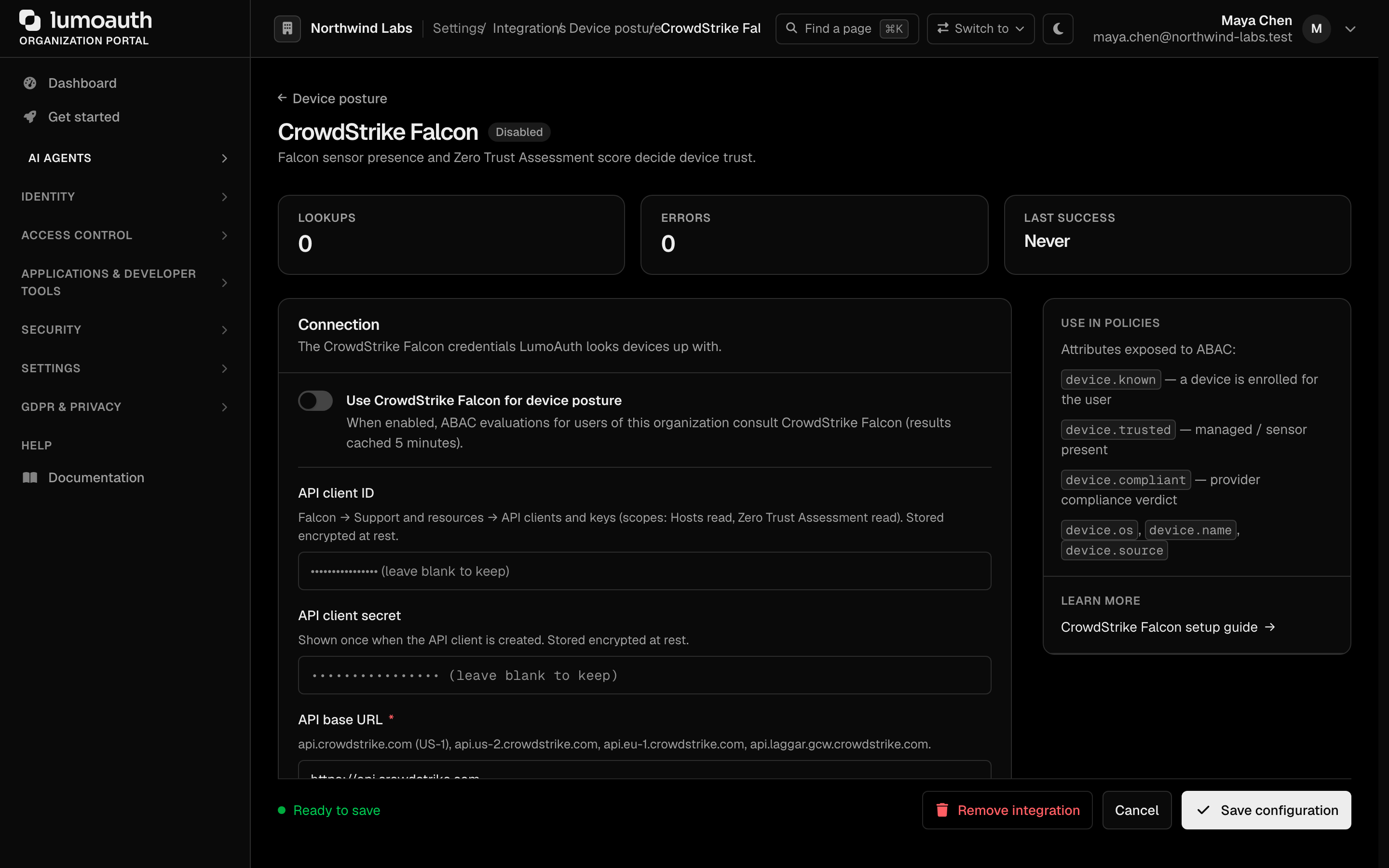Image resolution: width=1389 pixels, height=868 pixels.
Task: Click the Cancel button
Action: point(1136,810)
